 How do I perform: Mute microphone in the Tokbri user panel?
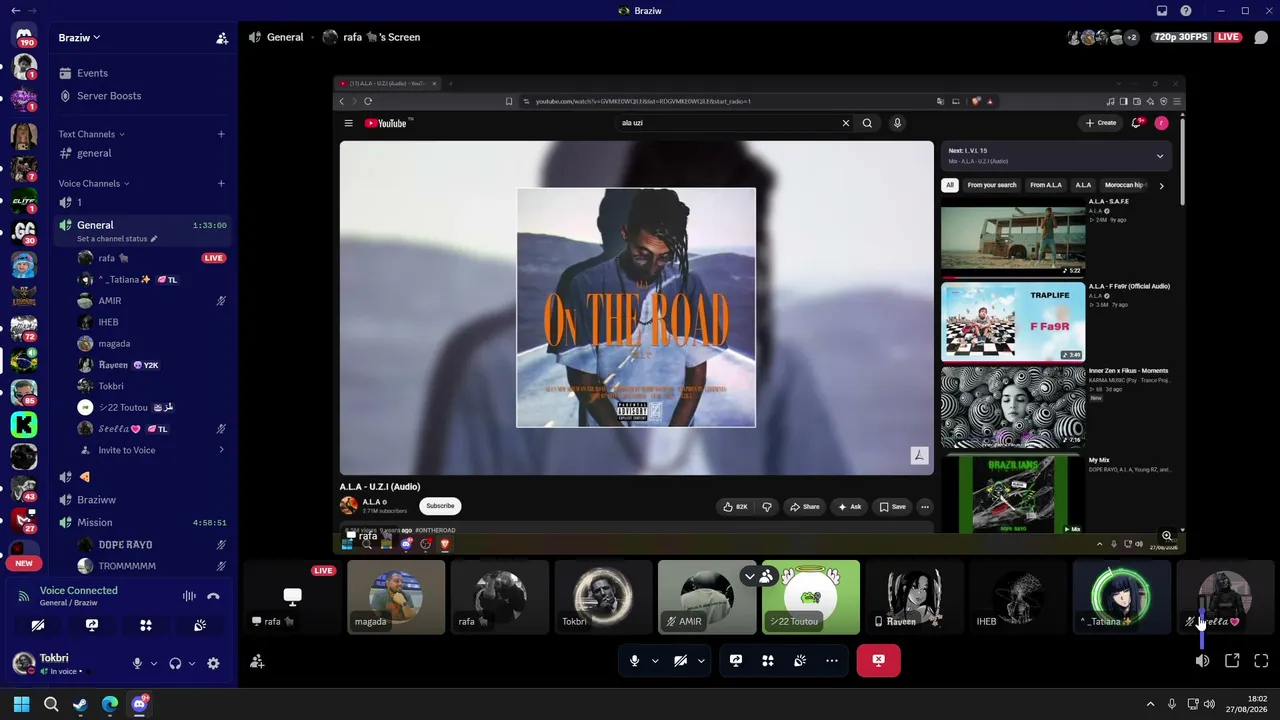point(137,663)
